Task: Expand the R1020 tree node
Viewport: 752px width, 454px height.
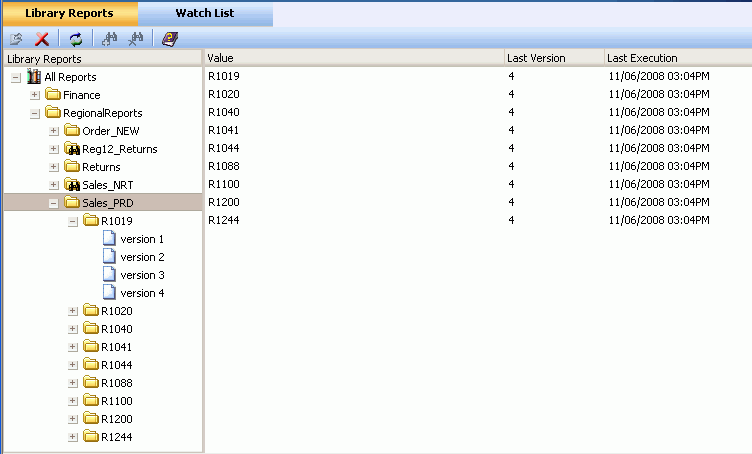Action: click(72, 311)
